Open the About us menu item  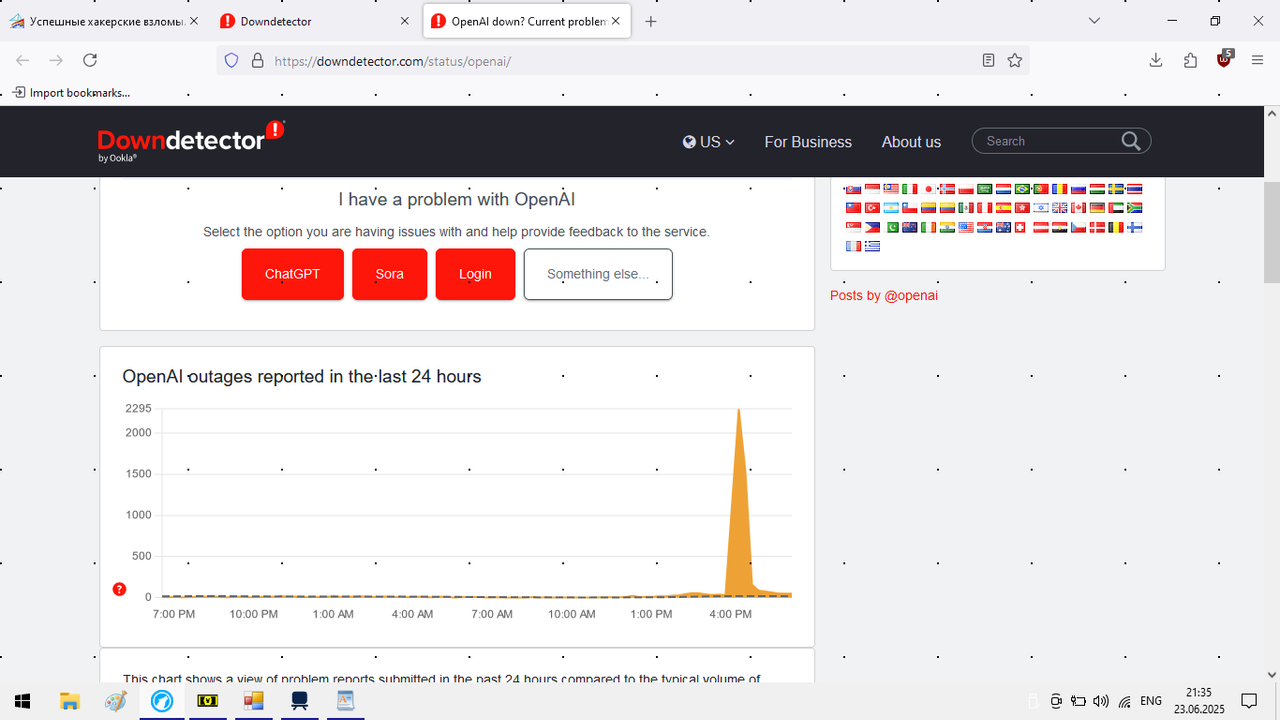click(x=911, y=142)
